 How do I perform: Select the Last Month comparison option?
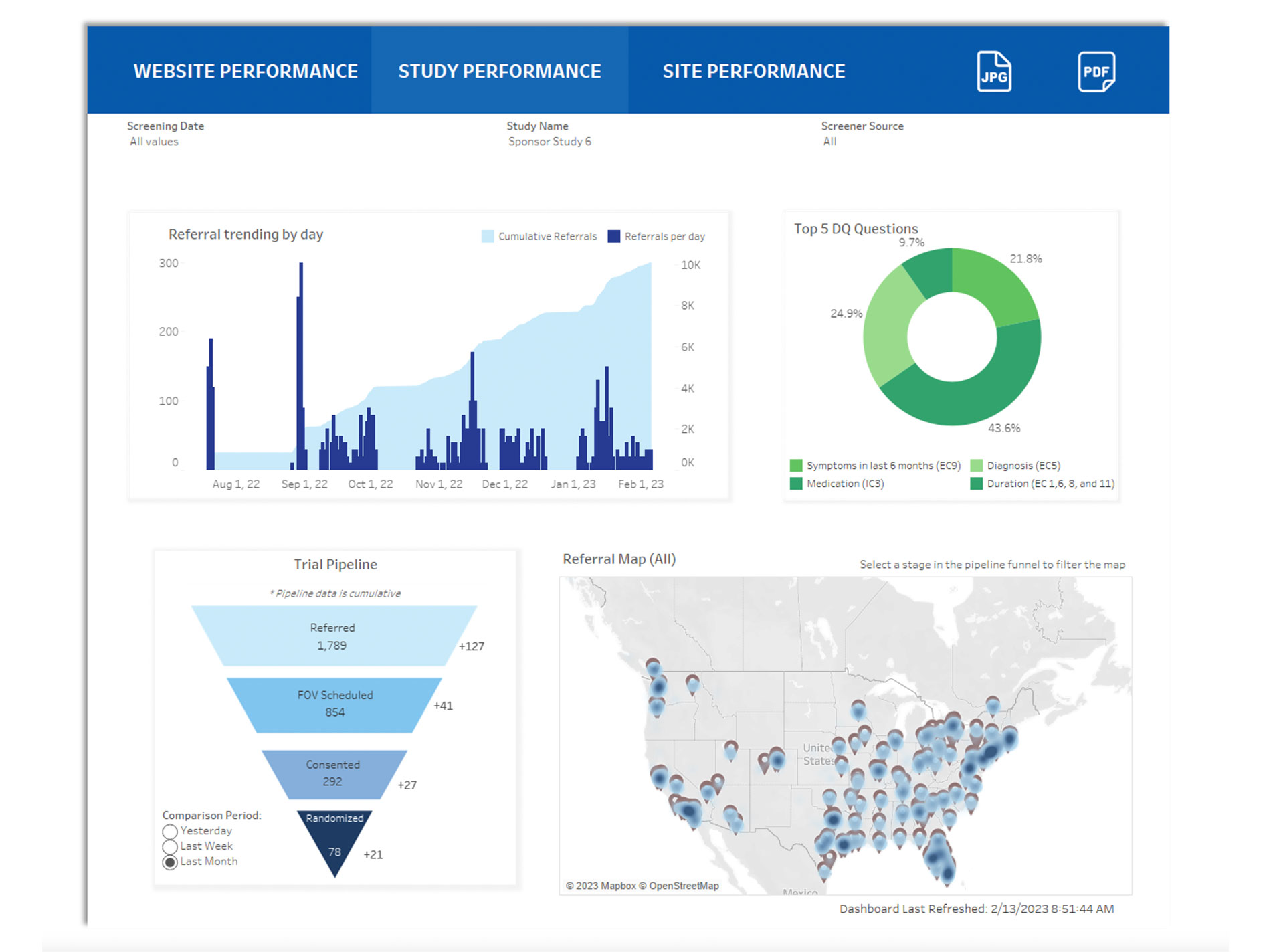[170, 862]
